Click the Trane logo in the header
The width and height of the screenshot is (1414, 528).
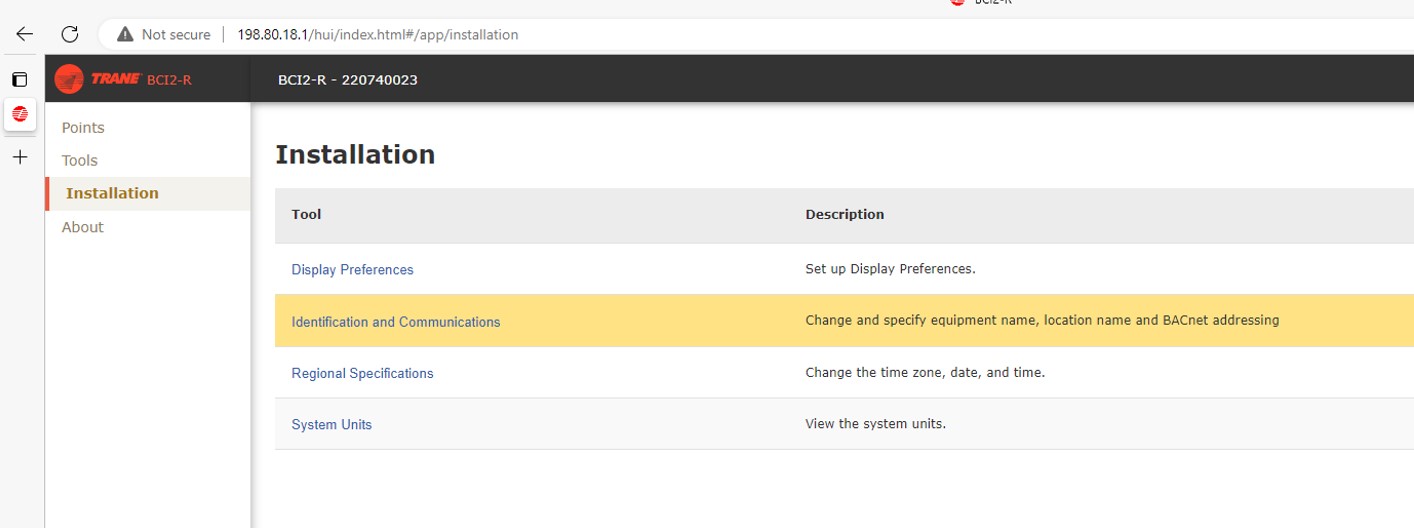click(x=98, y=79)
